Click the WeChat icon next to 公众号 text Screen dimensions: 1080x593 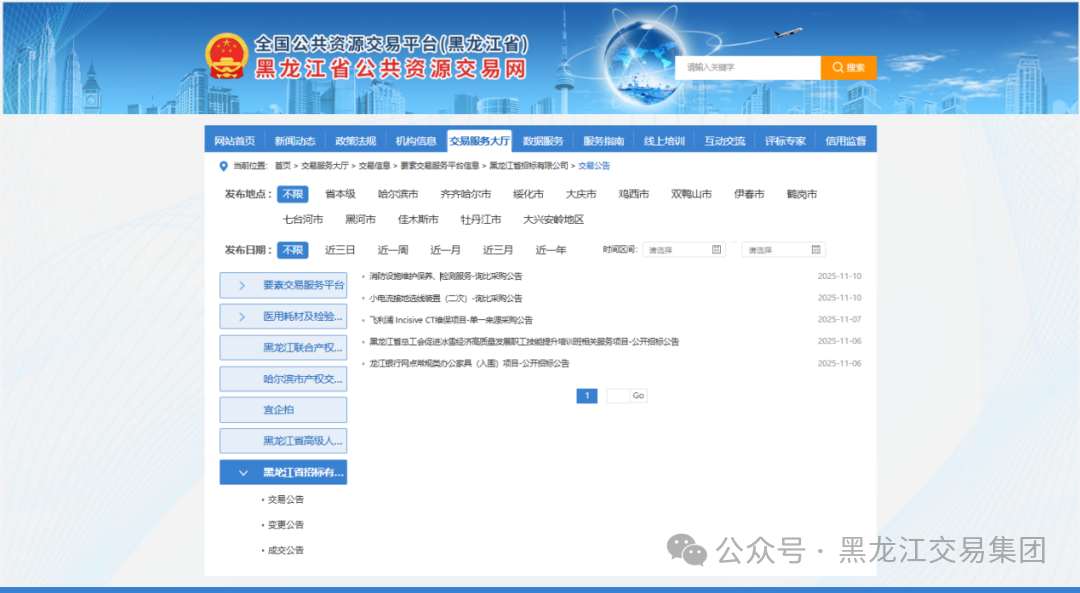(686, 550)
